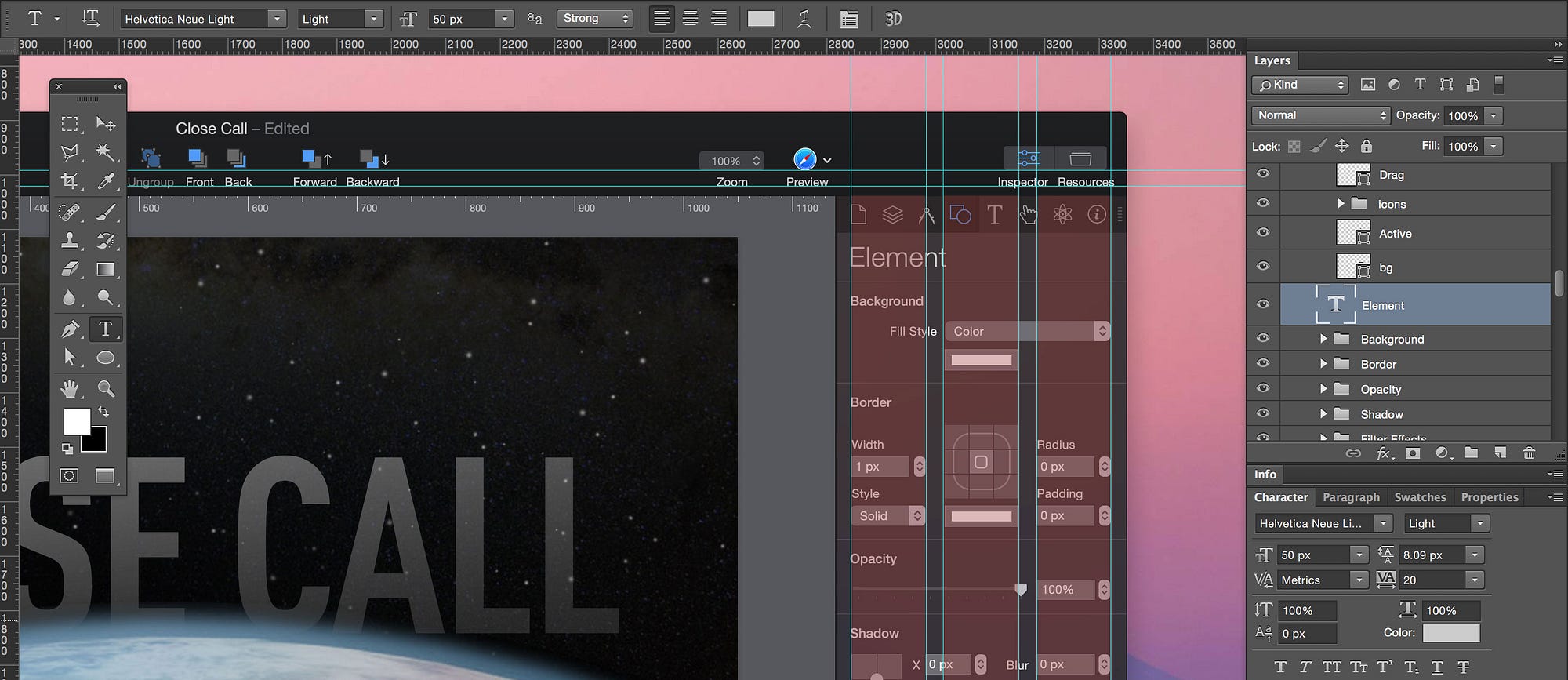The height and width of the screenshot is (680, 1568).
Task: Select the Hand tool
Action: pyautogui.click(x=70, y=388)
